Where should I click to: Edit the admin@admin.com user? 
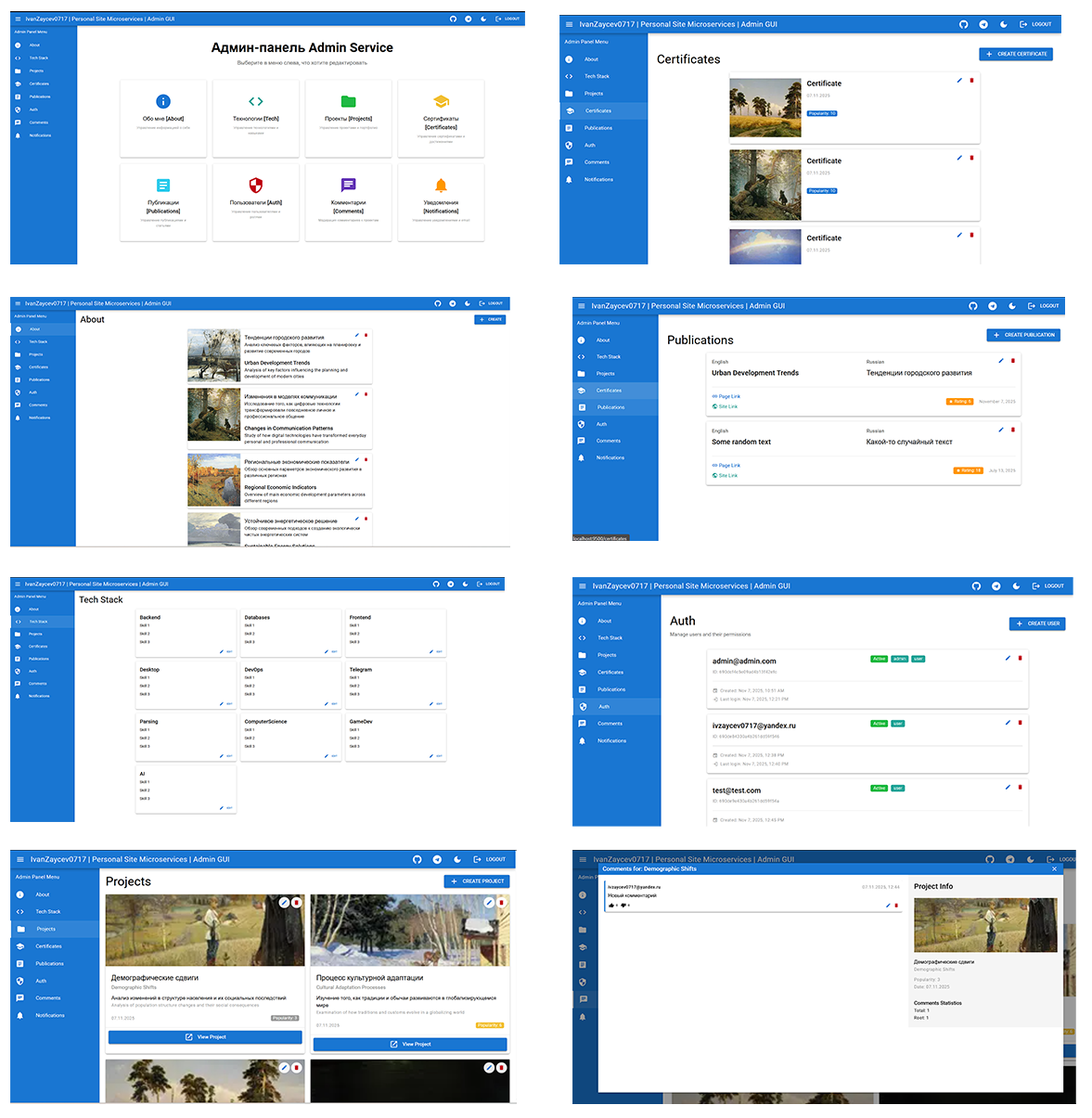pos(1008,658)
